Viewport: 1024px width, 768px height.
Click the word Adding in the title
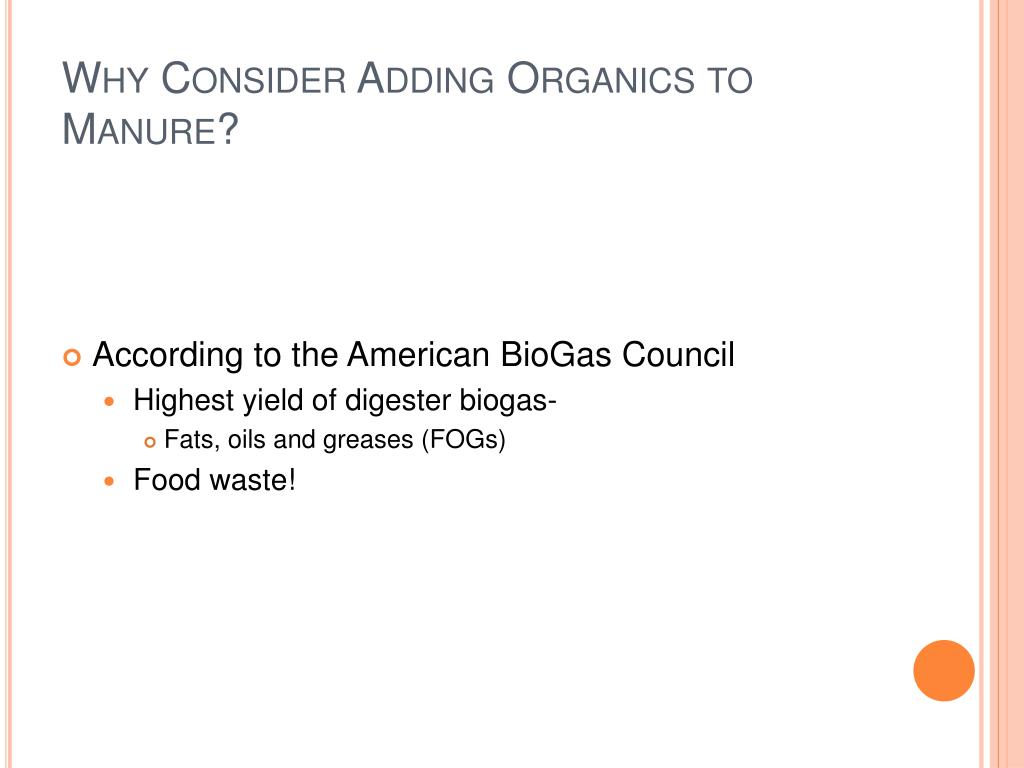[426, 78]
